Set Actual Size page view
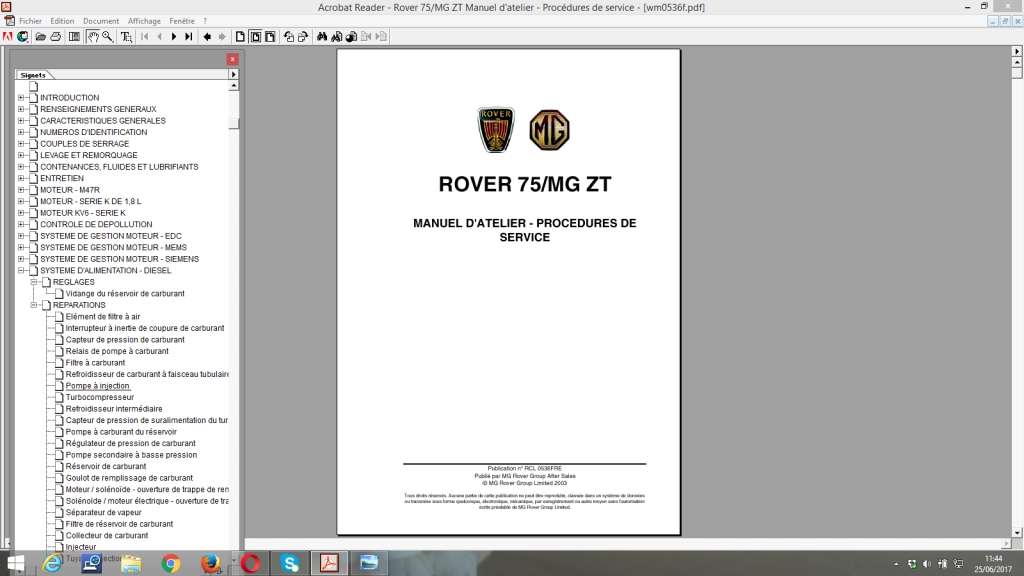1024x576 pixels. point(240,37)
